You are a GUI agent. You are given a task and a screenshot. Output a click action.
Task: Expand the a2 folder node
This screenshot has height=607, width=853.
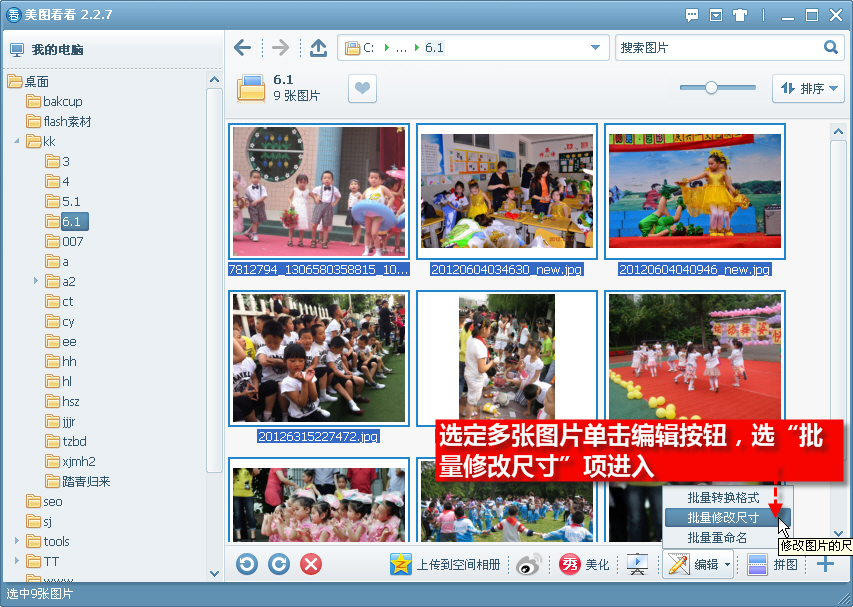pyautogui.click(x=36, y=281)
